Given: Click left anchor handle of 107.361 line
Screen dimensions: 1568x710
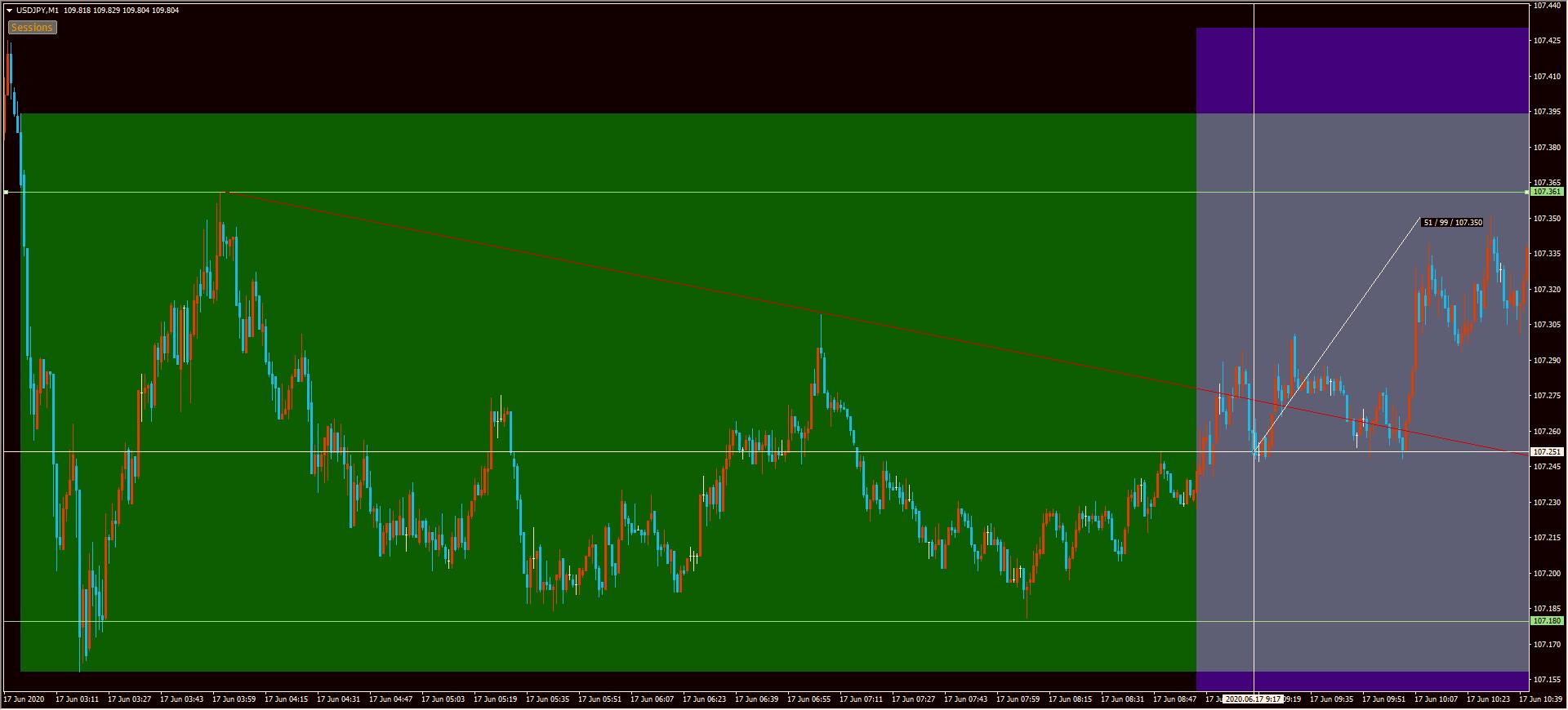Looking at the screenshot, I should [x=7, y=192].
